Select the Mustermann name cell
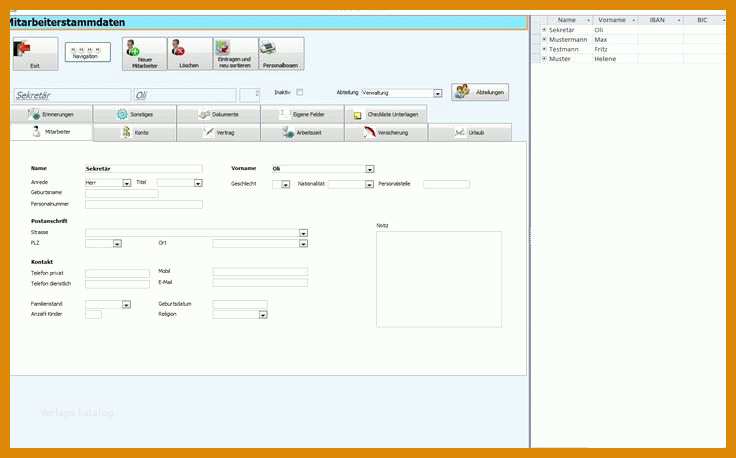 570,40
